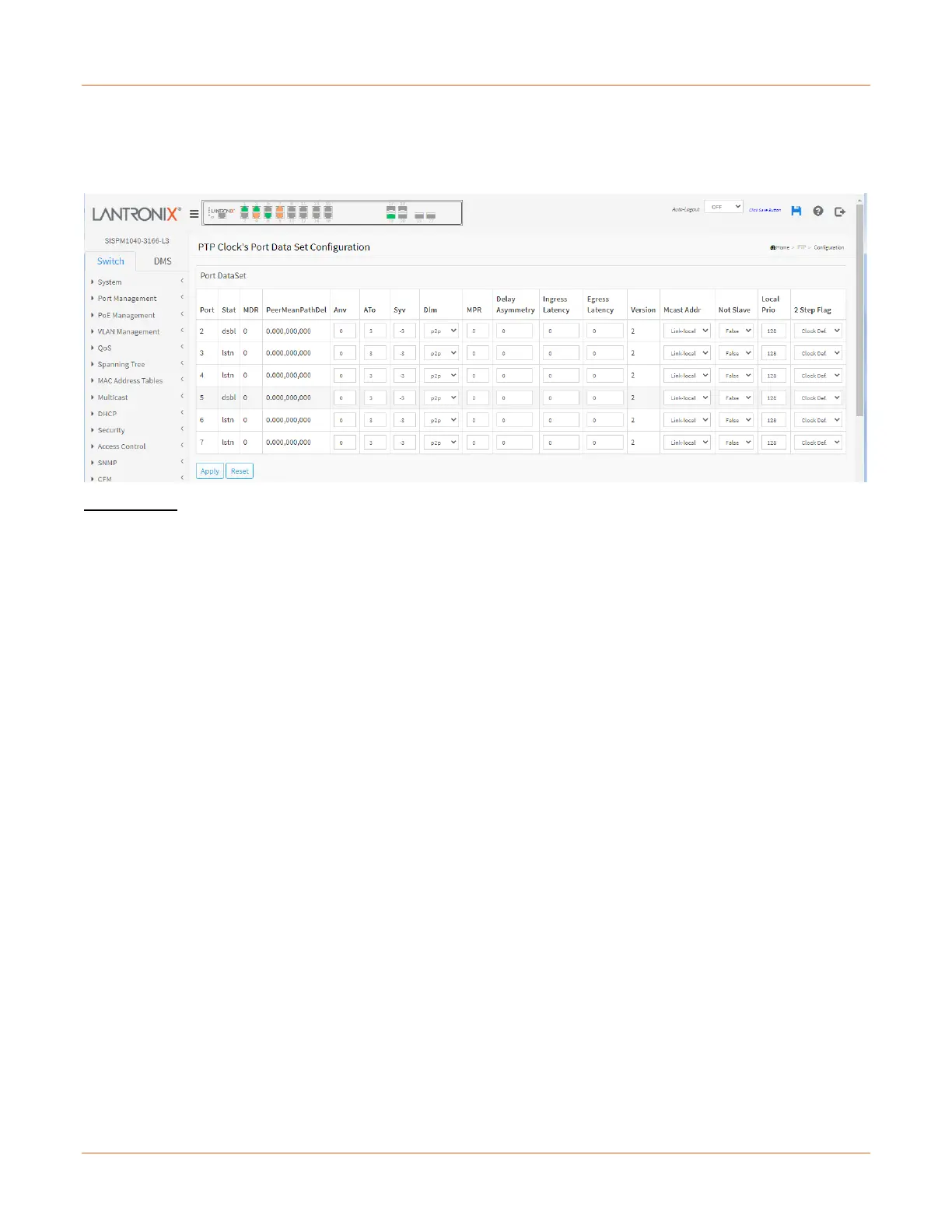Open 2 Step Flag dropdown for port 7
The image size is (952, 1232).
(x=818, y=443)
